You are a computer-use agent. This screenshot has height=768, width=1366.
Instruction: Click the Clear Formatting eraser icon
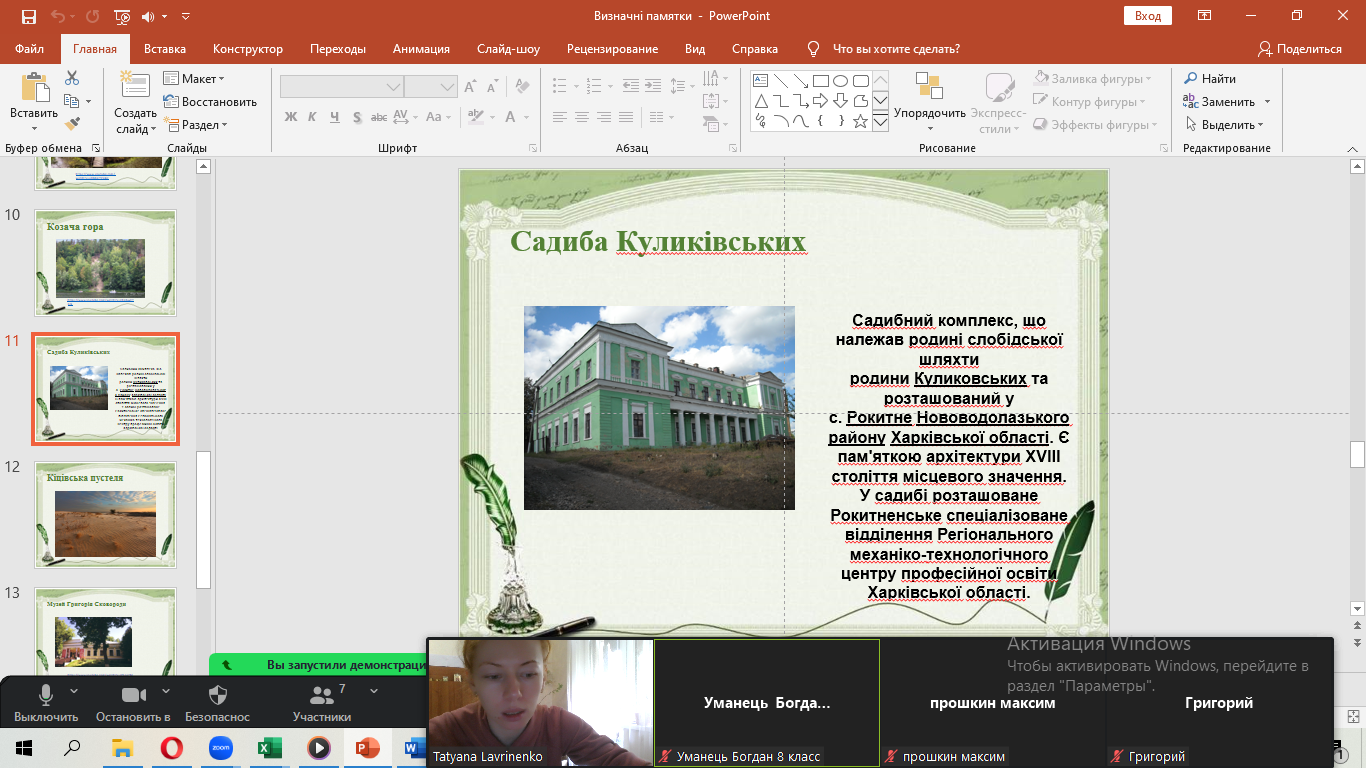520,87
